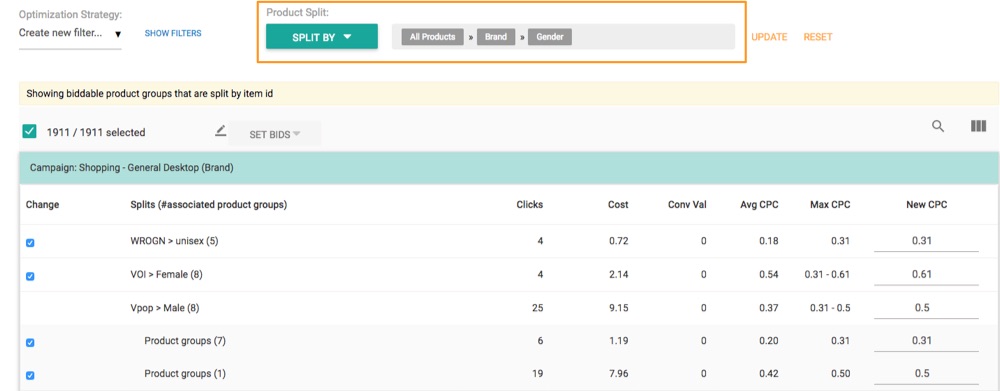Open the column chooser icon
This screenshot has width=1000, height=391.
pyautogui.click(x=978, y=126)
